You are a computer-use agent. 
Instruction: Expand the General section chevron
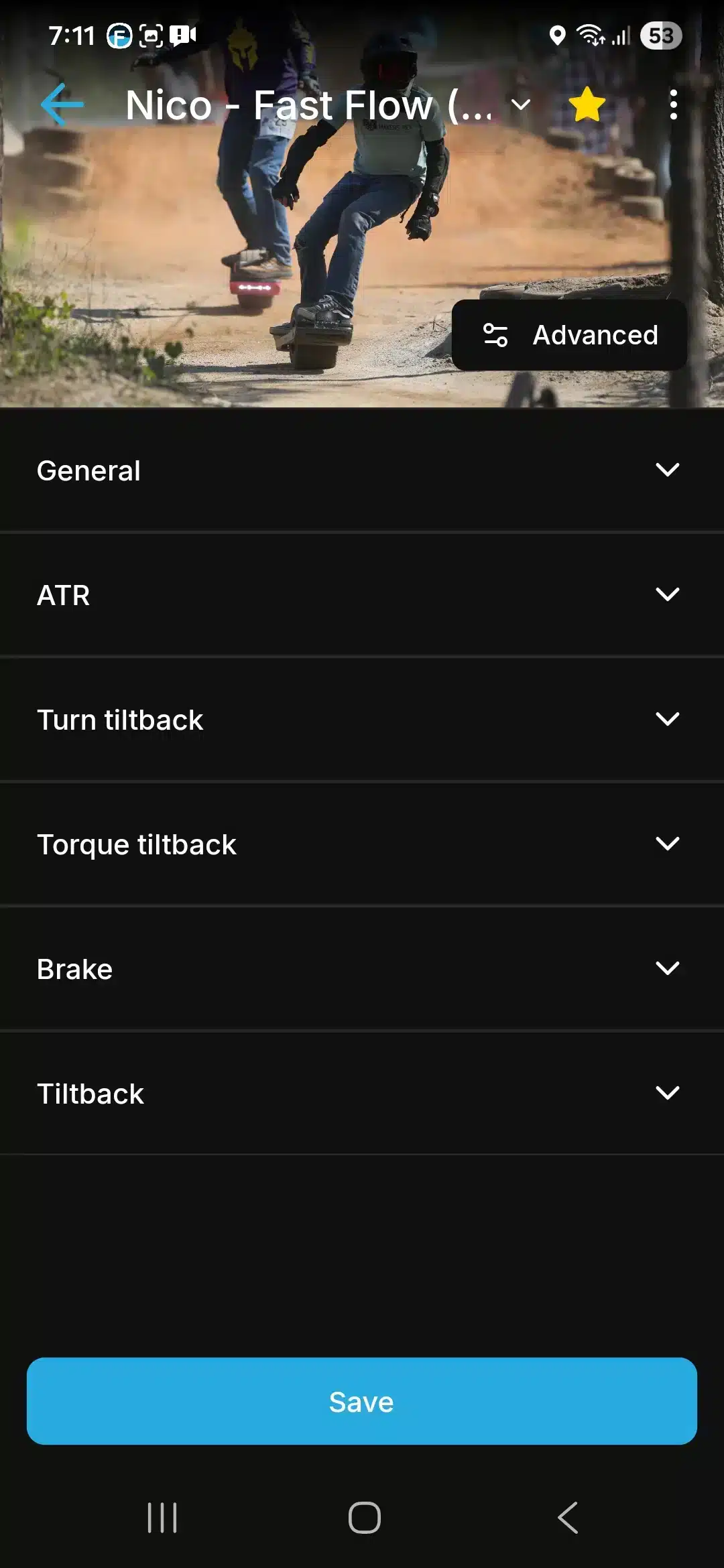tap(667, 470)
